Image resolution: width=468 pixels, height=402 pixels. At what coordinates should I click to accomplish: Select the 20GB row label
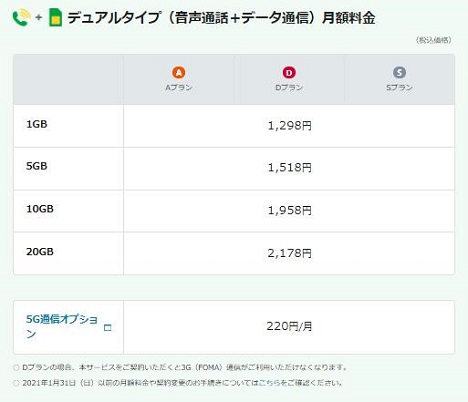(x=40, y=252)
